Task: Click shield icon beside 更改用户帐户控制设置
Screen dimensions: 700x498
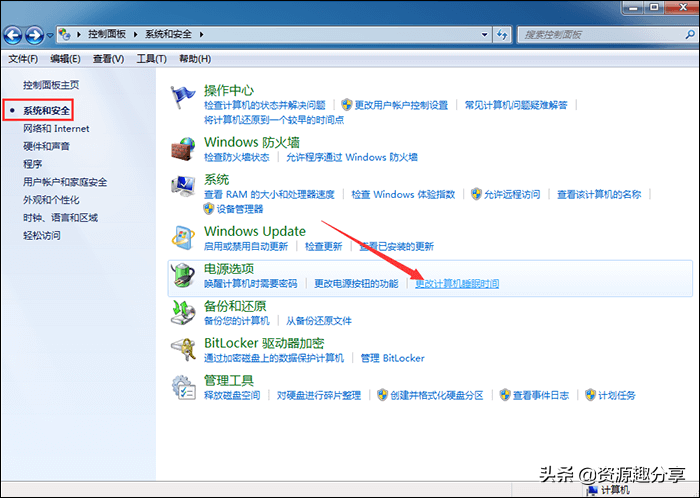Action: (x=347, y=105)
